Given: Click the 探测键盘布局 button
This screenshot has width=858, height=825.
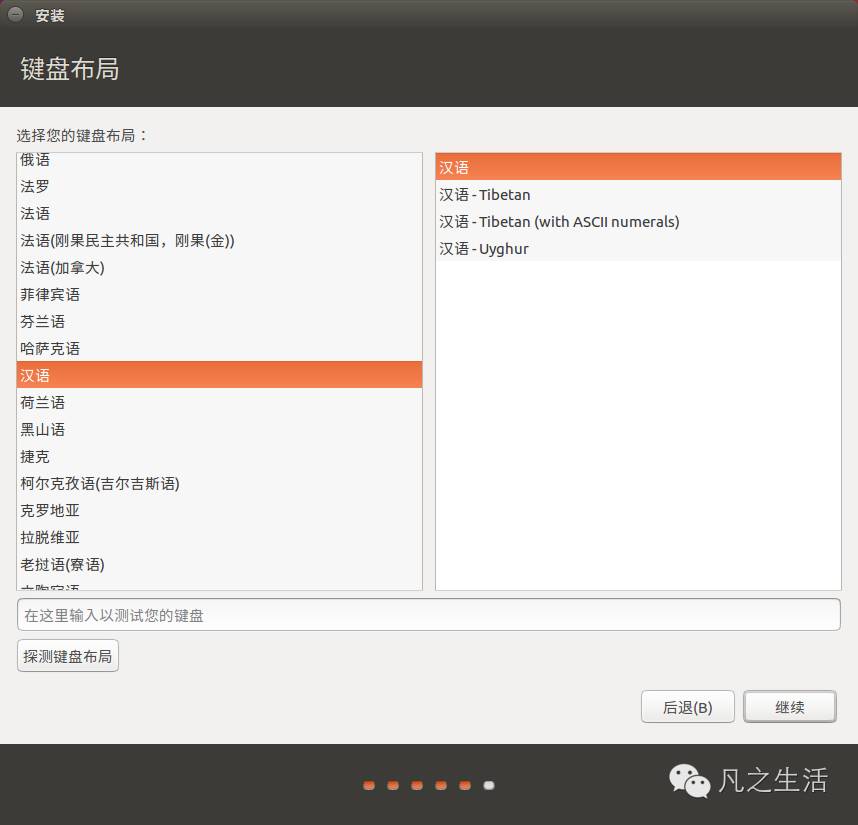Looking at the screenshot, I should click(67, 655).
